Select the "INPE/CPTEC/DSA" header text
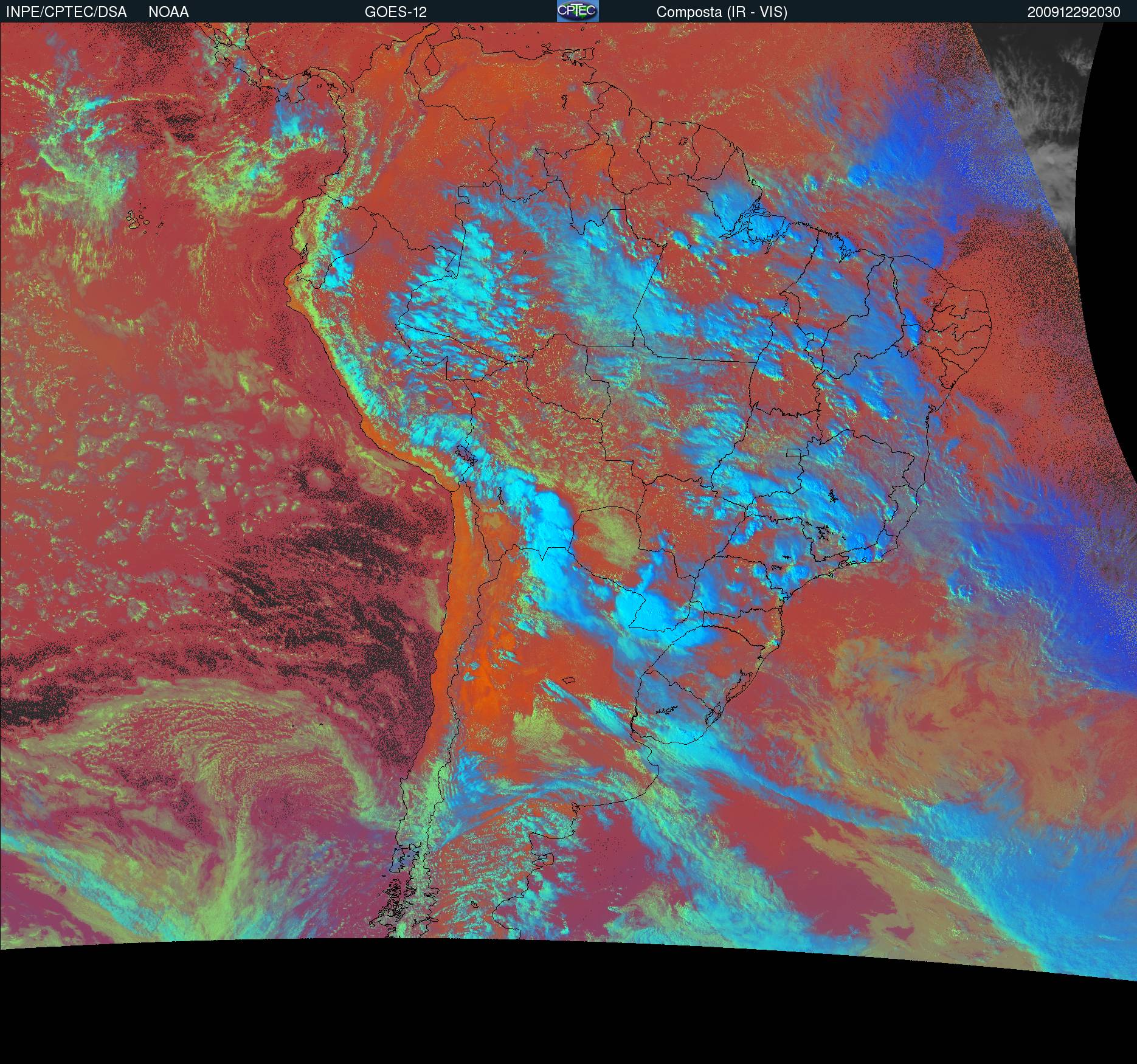 coord(66,12)
